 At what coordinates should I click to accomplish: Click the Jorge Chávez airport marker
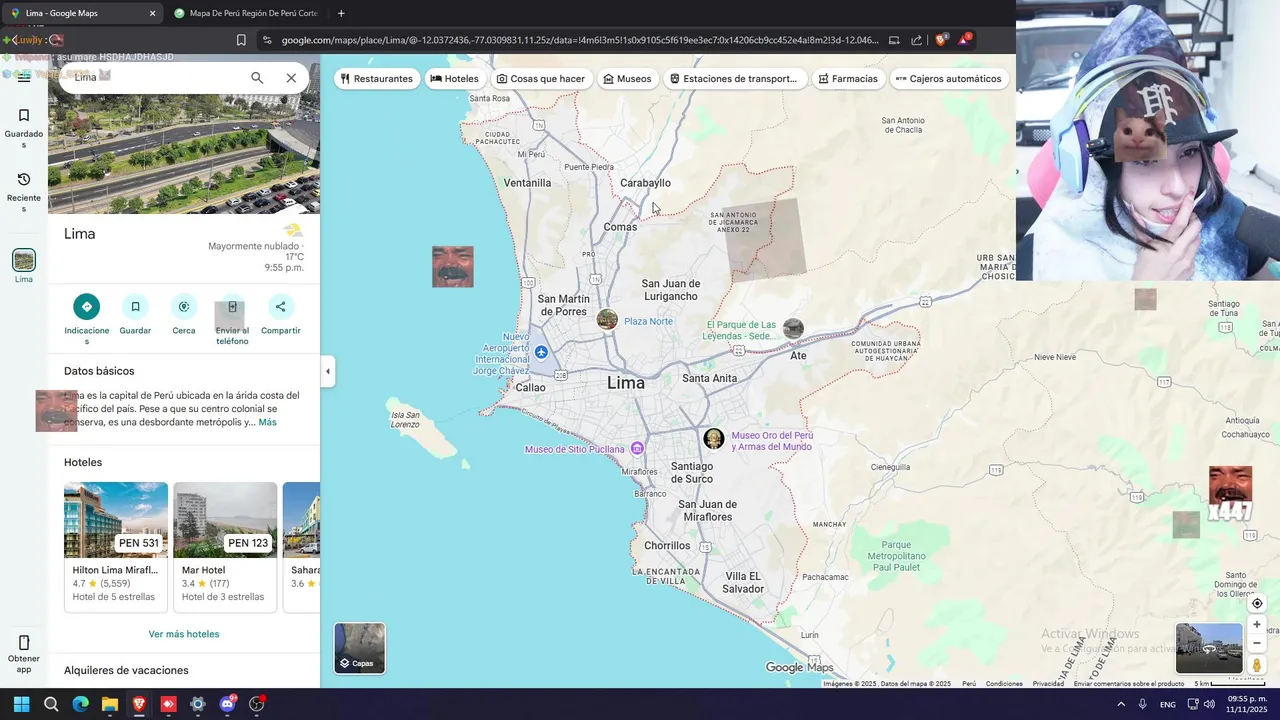pos(541,352)
